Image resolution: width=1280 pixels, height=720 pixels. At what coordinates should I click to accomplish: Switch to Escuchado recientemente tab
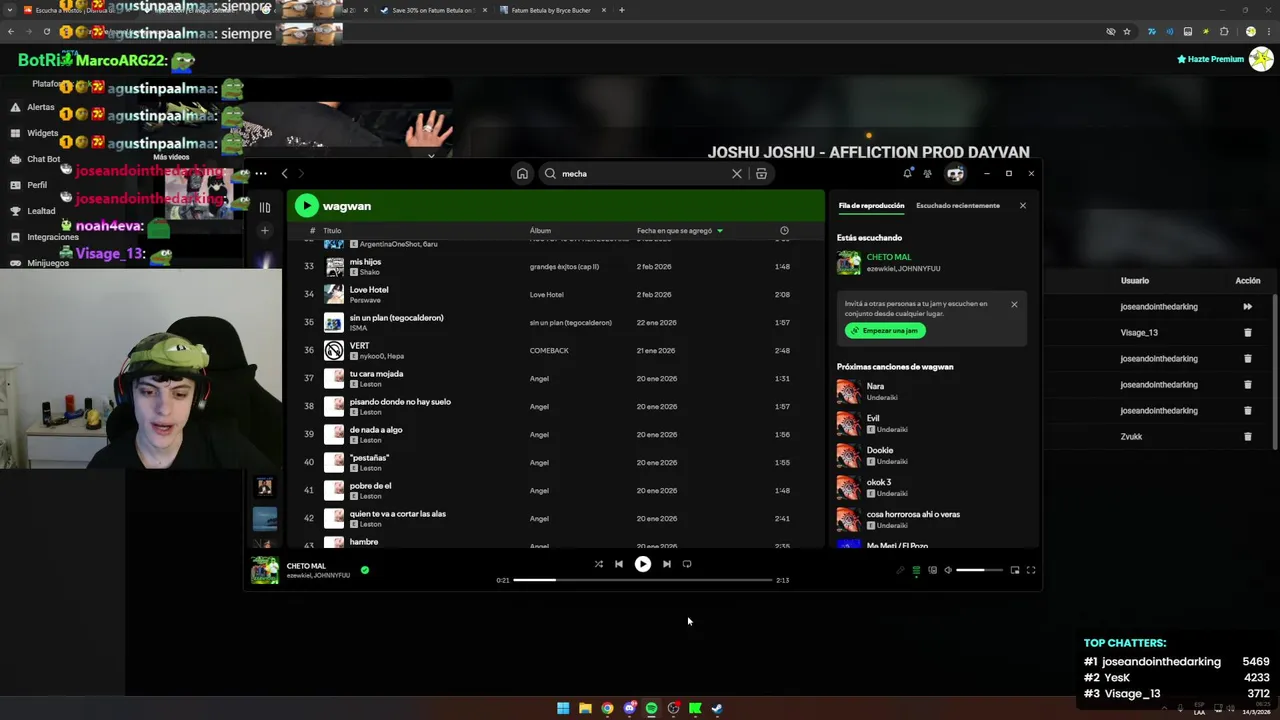958,206
